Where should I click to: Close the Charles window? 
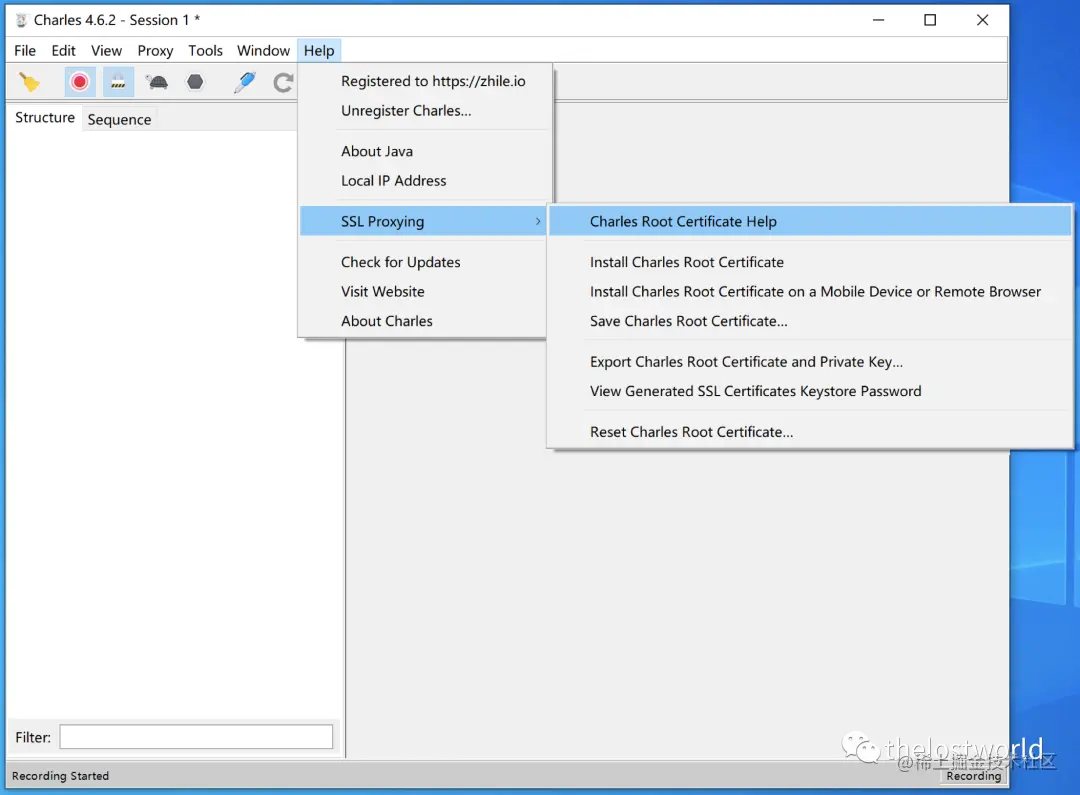(982, 20)
